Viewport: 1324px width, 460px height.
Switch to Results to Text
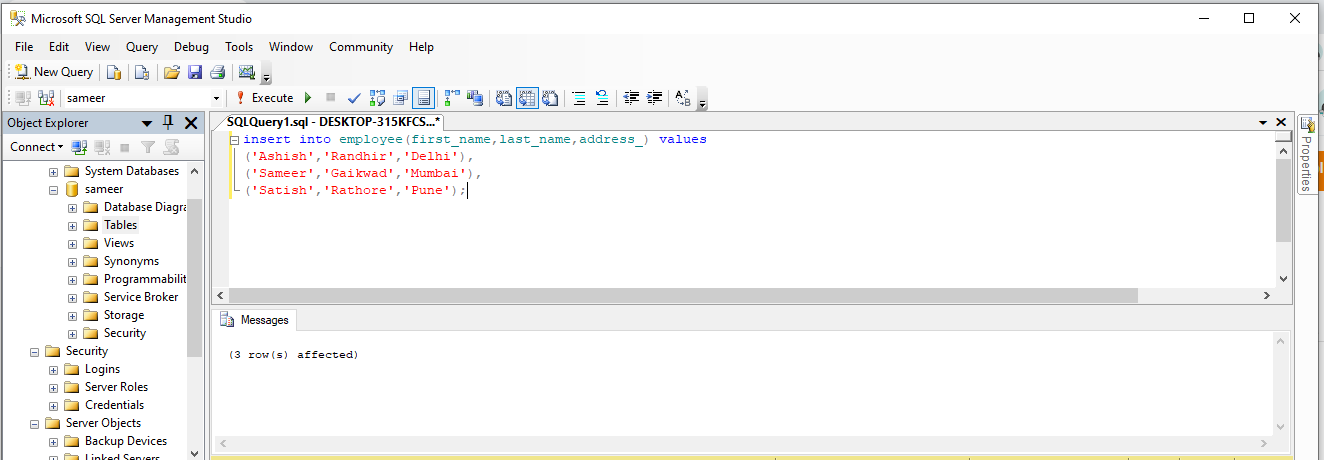(504, 98)
